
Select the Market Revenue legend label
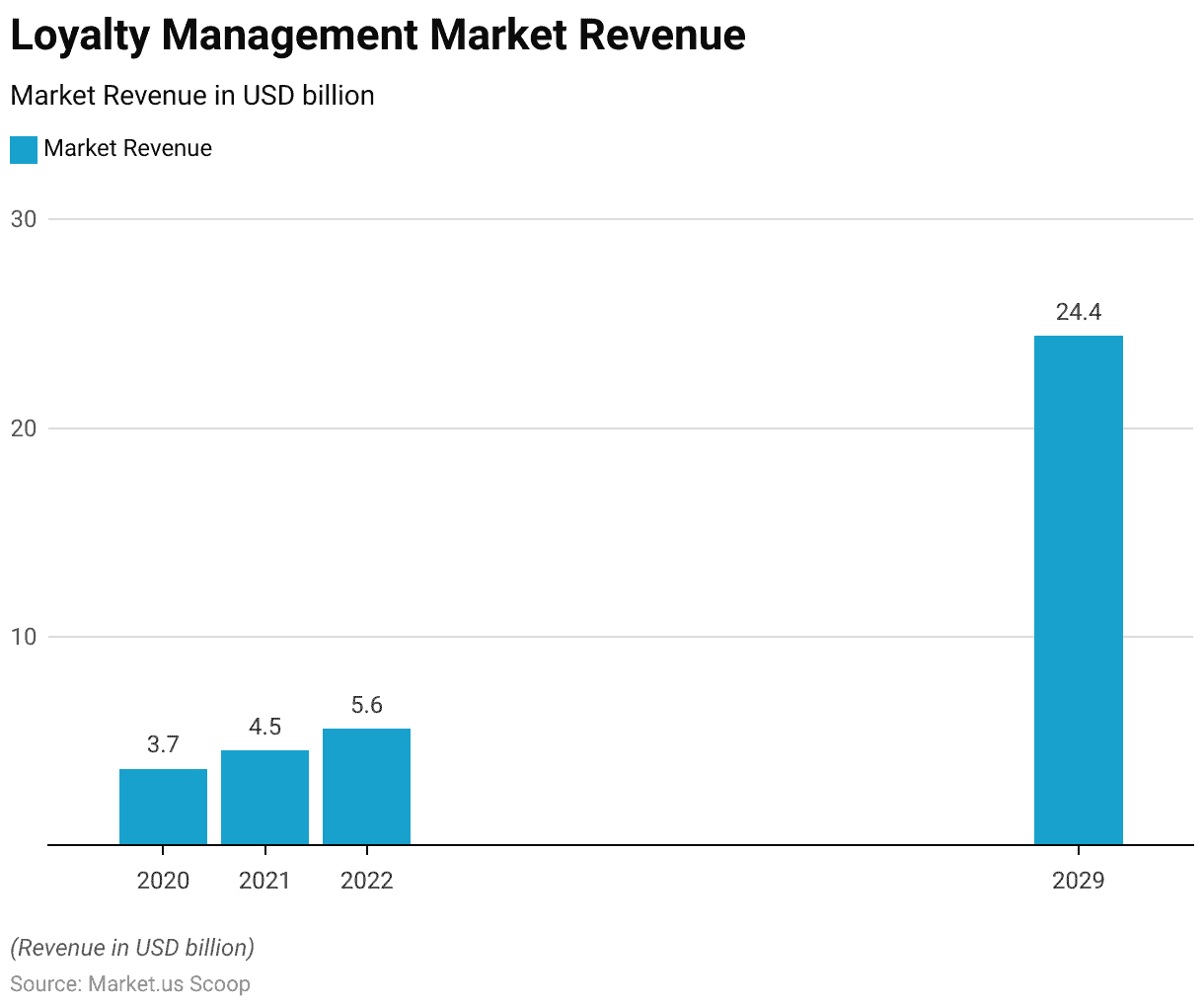click(x=127, y=149)
